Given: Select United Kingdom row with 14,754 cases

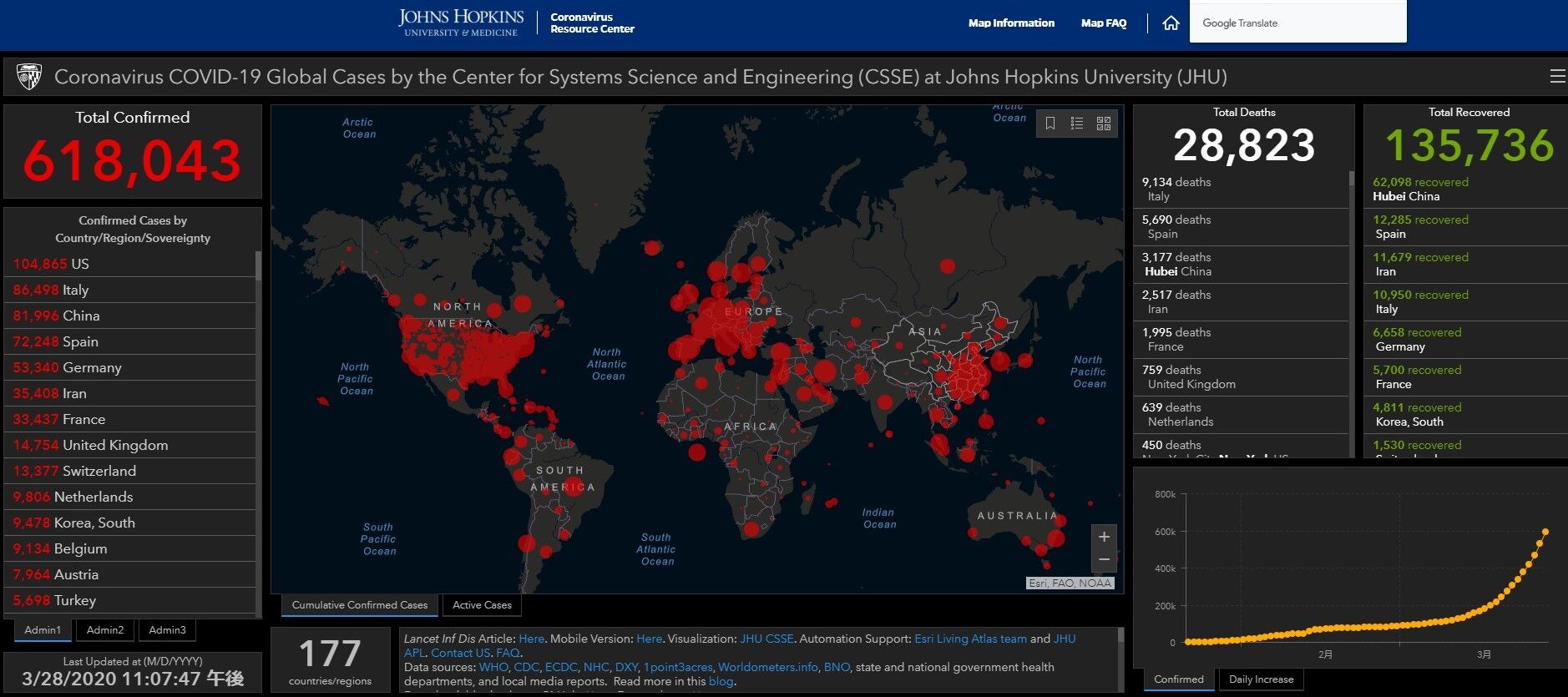Looking at the screenshot, I should coord(130,445).
